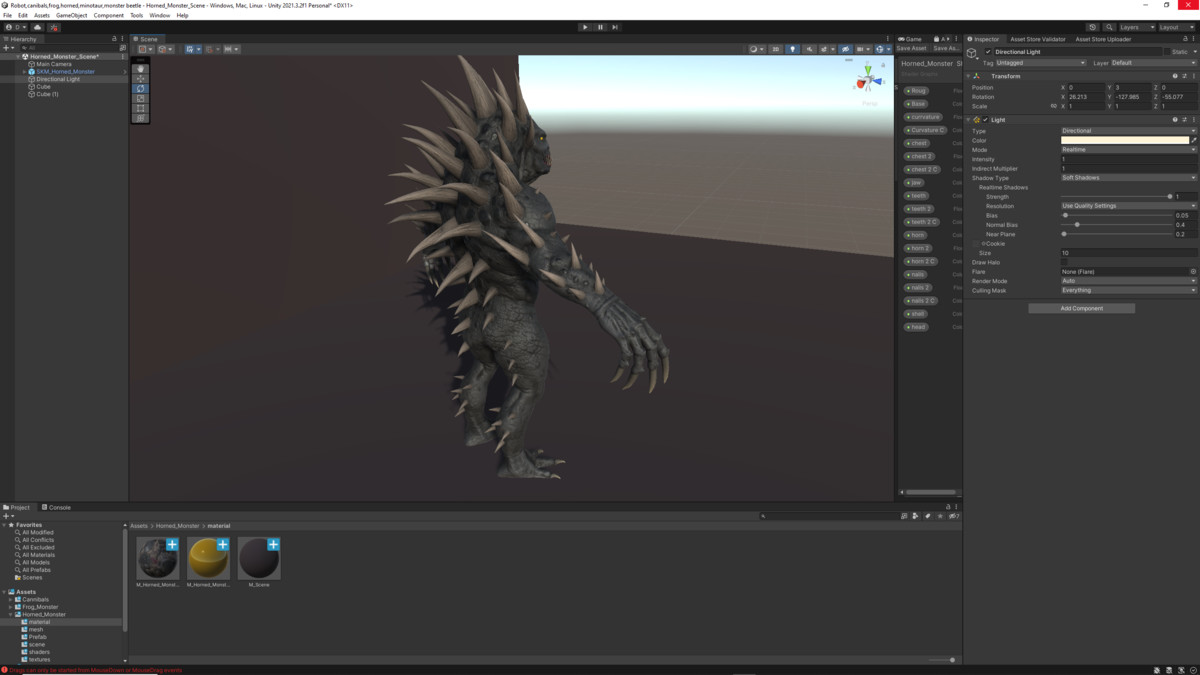Open the light Type dropdown

[1128, 131]
